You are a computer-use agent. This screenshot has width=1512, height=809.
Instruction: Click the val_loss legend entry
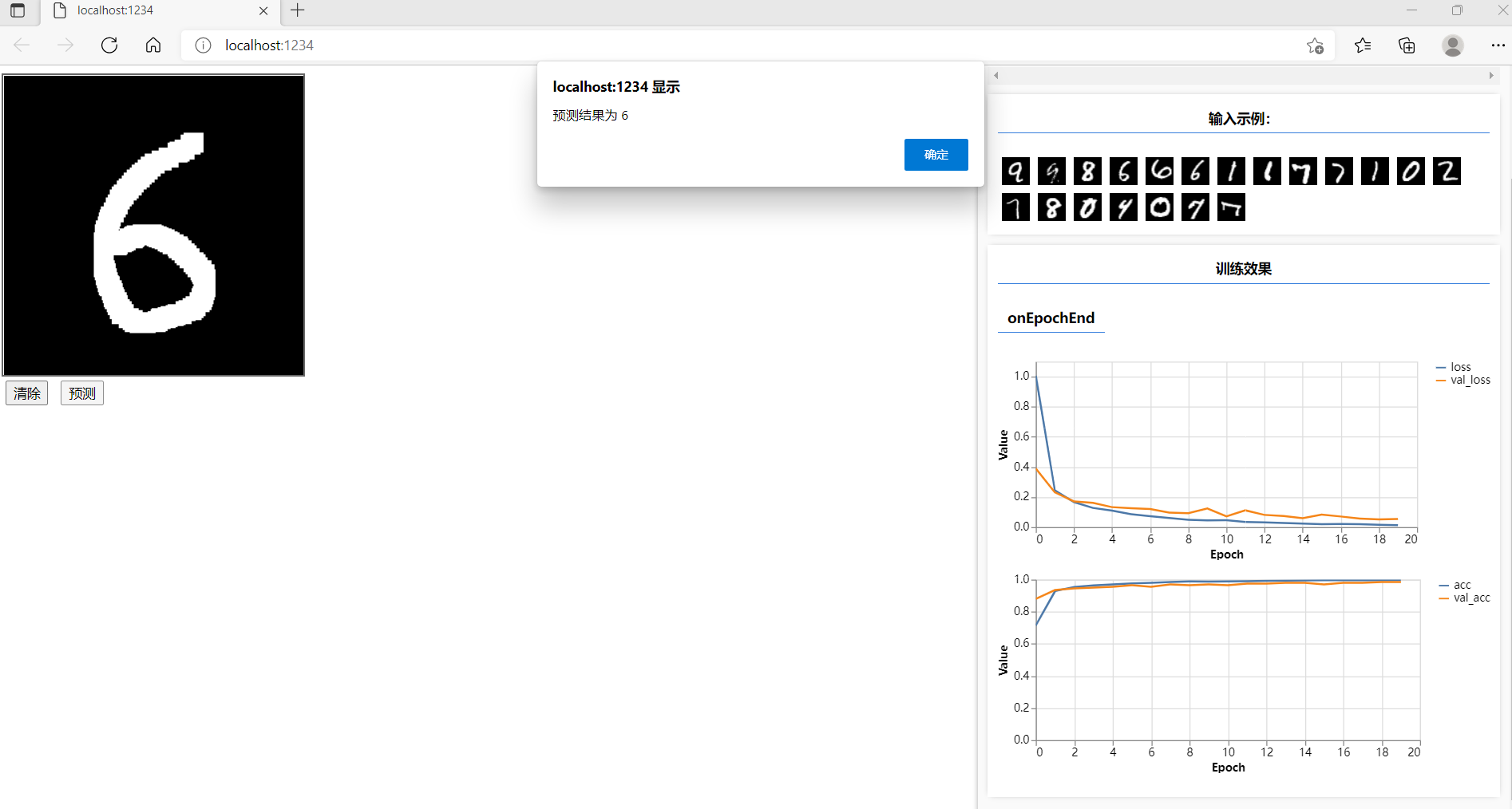(x=1463, y=380)
